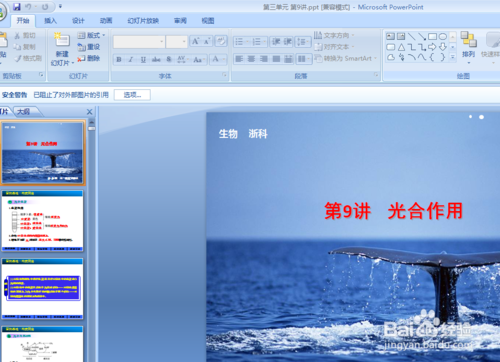
Task: Click the Increase Indent icon
Action: 288,42
